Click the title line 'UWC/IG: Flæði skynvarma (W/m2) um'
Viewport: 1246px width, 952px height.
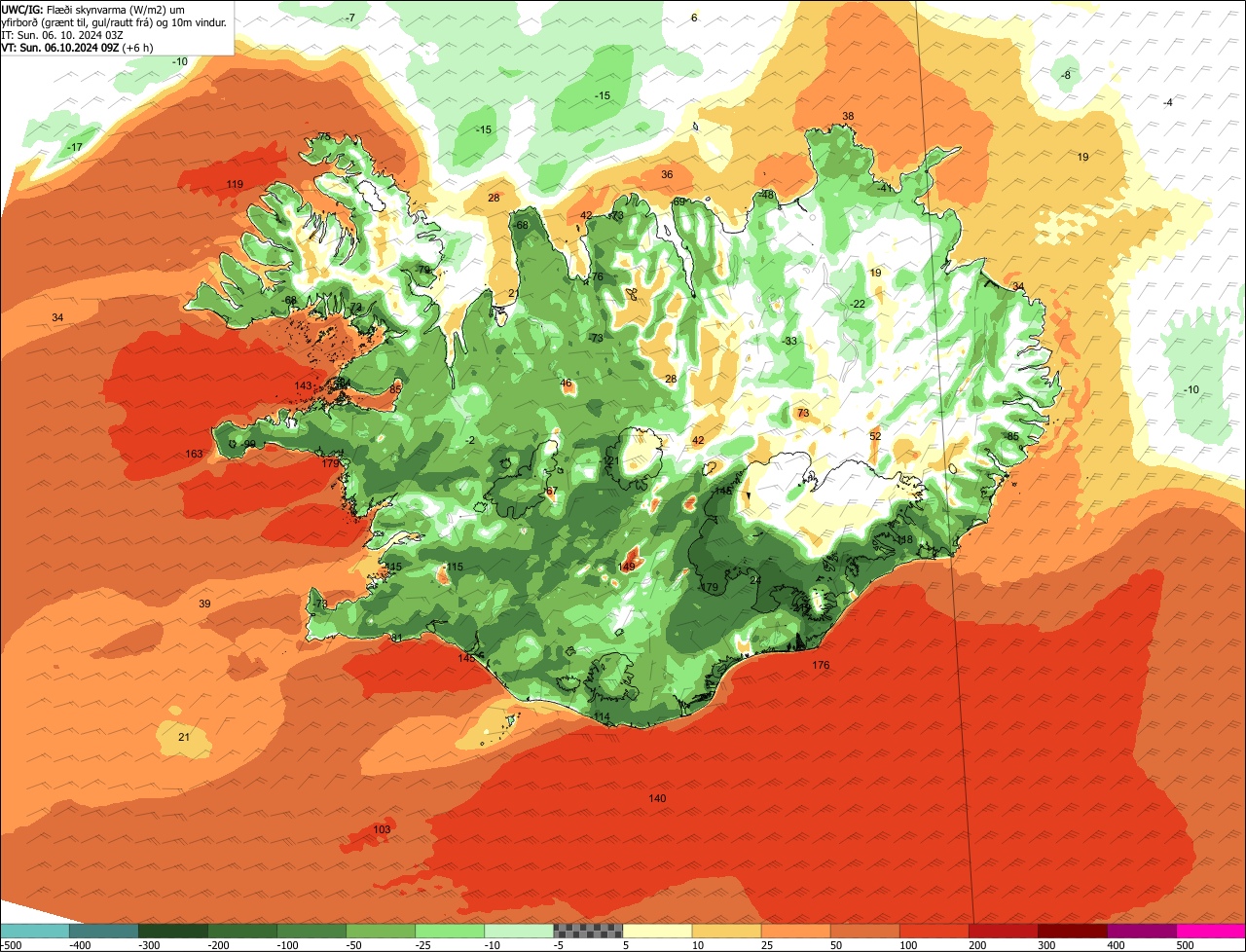tap(93, 9)
